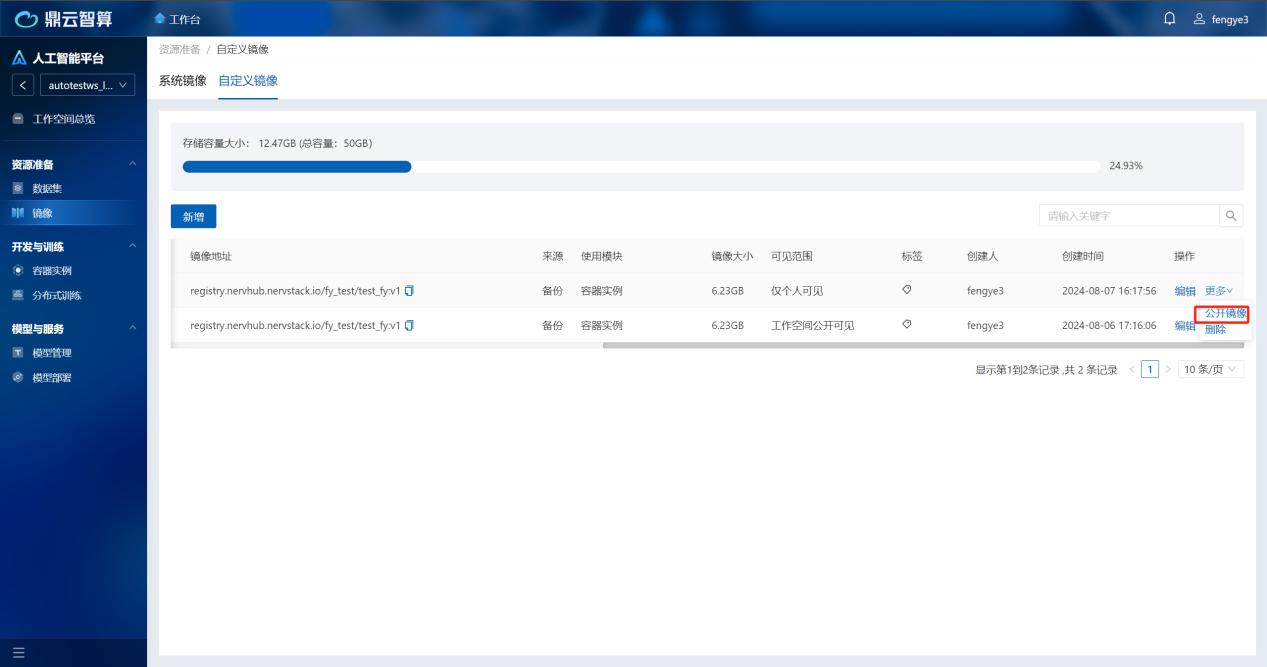The width and height of the screenshot is (1267, 667).
Task: Click the tag icon in second row
Action: (906, 324)
